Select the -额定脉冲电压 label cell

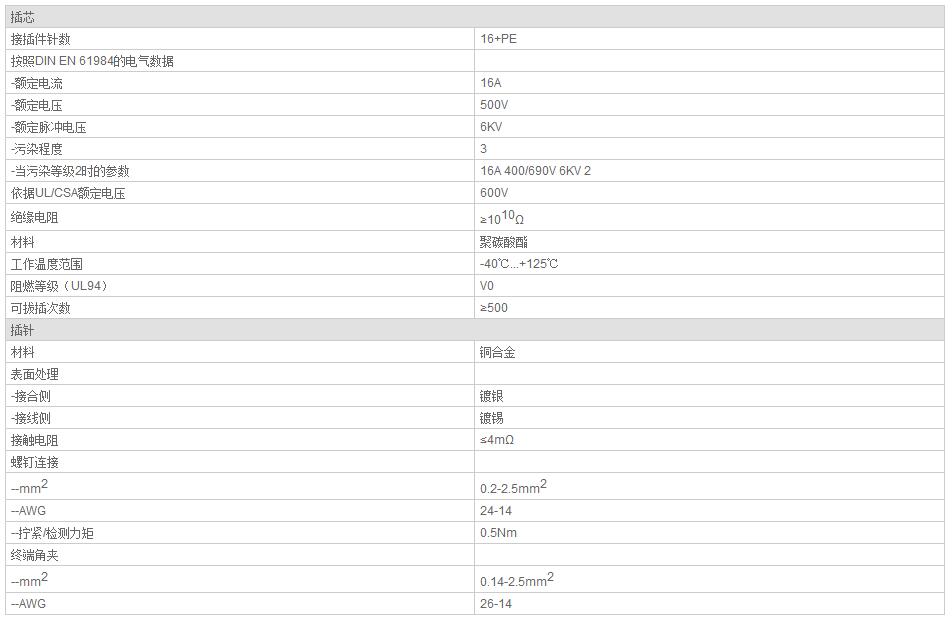(49, 127)
